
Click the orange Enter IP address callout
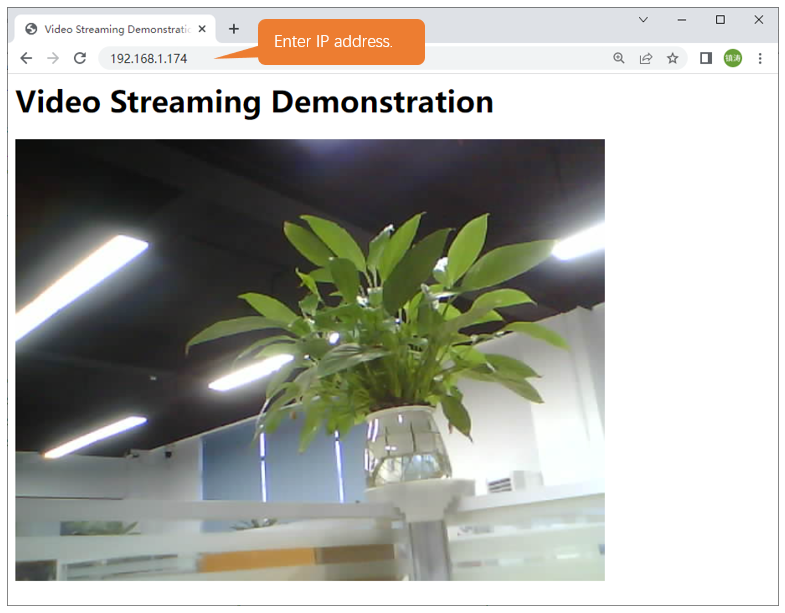[x=341, y=42]
